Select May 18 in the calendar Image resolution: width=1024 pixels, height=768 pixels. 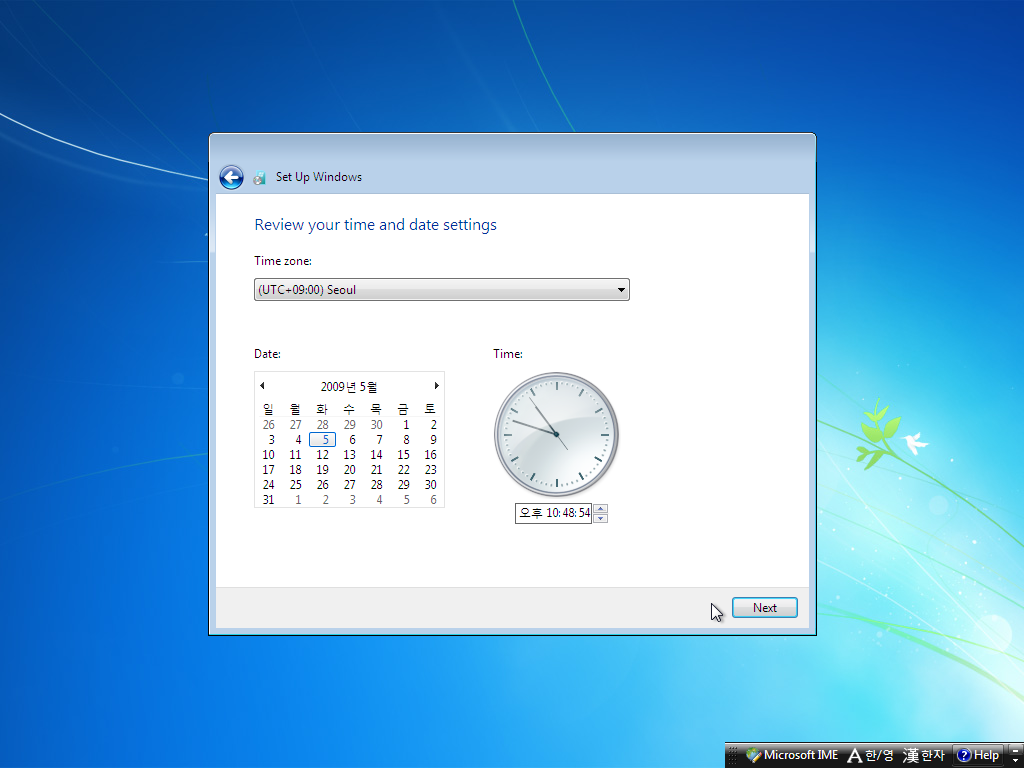(295, 470)
